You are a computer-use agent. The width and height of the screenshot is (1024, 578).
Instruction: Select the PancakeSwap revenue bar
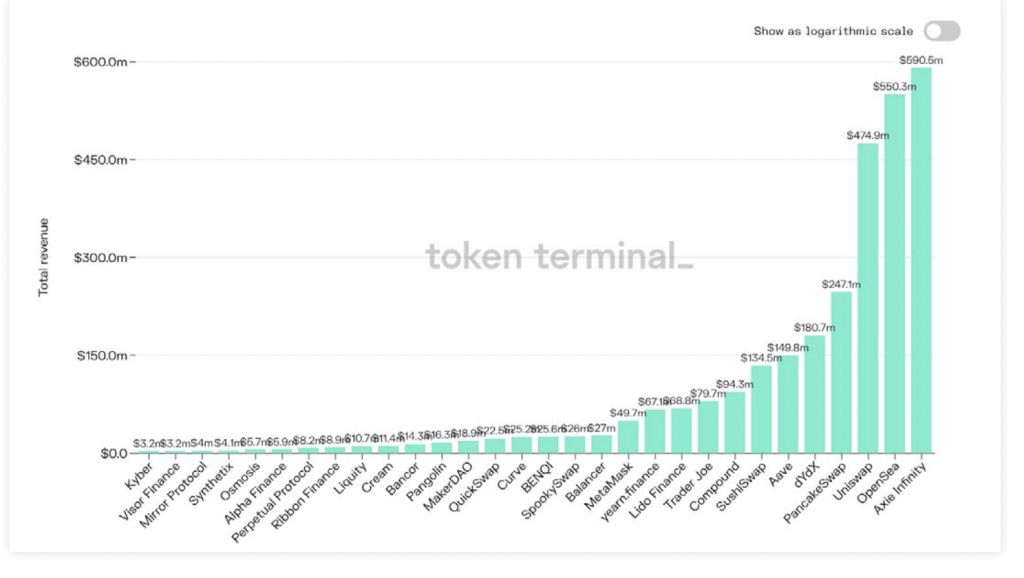click(841, 372)
